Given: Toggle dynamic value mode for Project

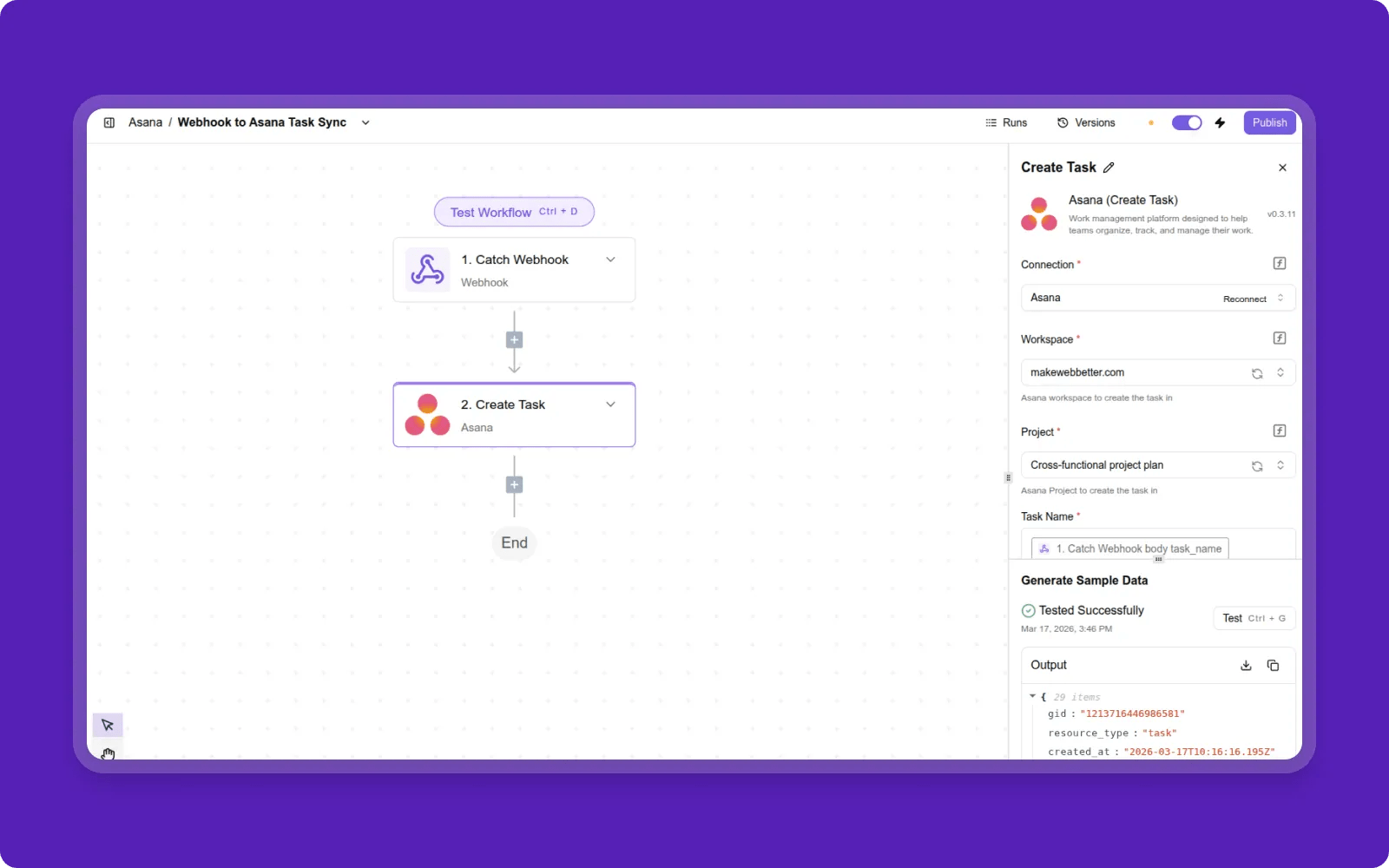Looking at the screenshot, I should coord(1279,431).
